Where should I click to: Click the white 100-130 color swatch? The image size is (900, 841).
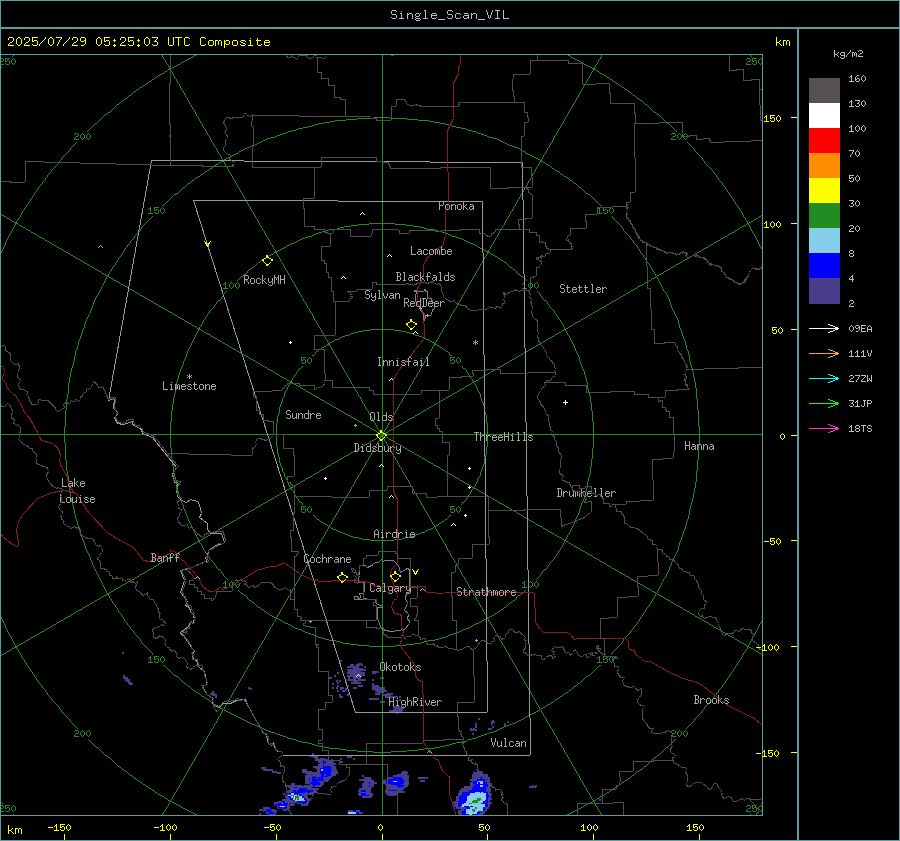[824, 115]
